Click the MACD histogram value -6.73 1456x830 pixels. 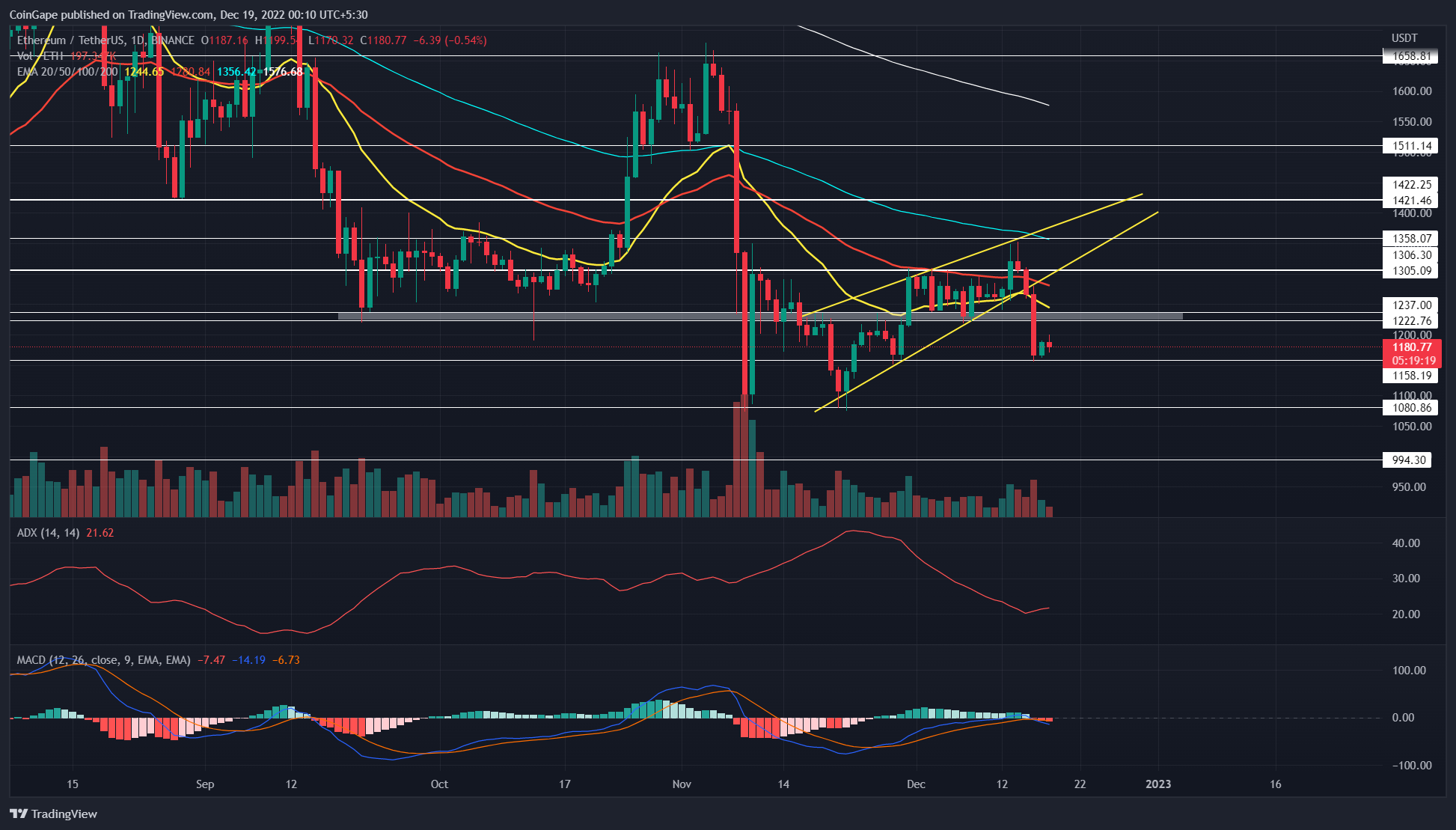click(x=286, y=660)
